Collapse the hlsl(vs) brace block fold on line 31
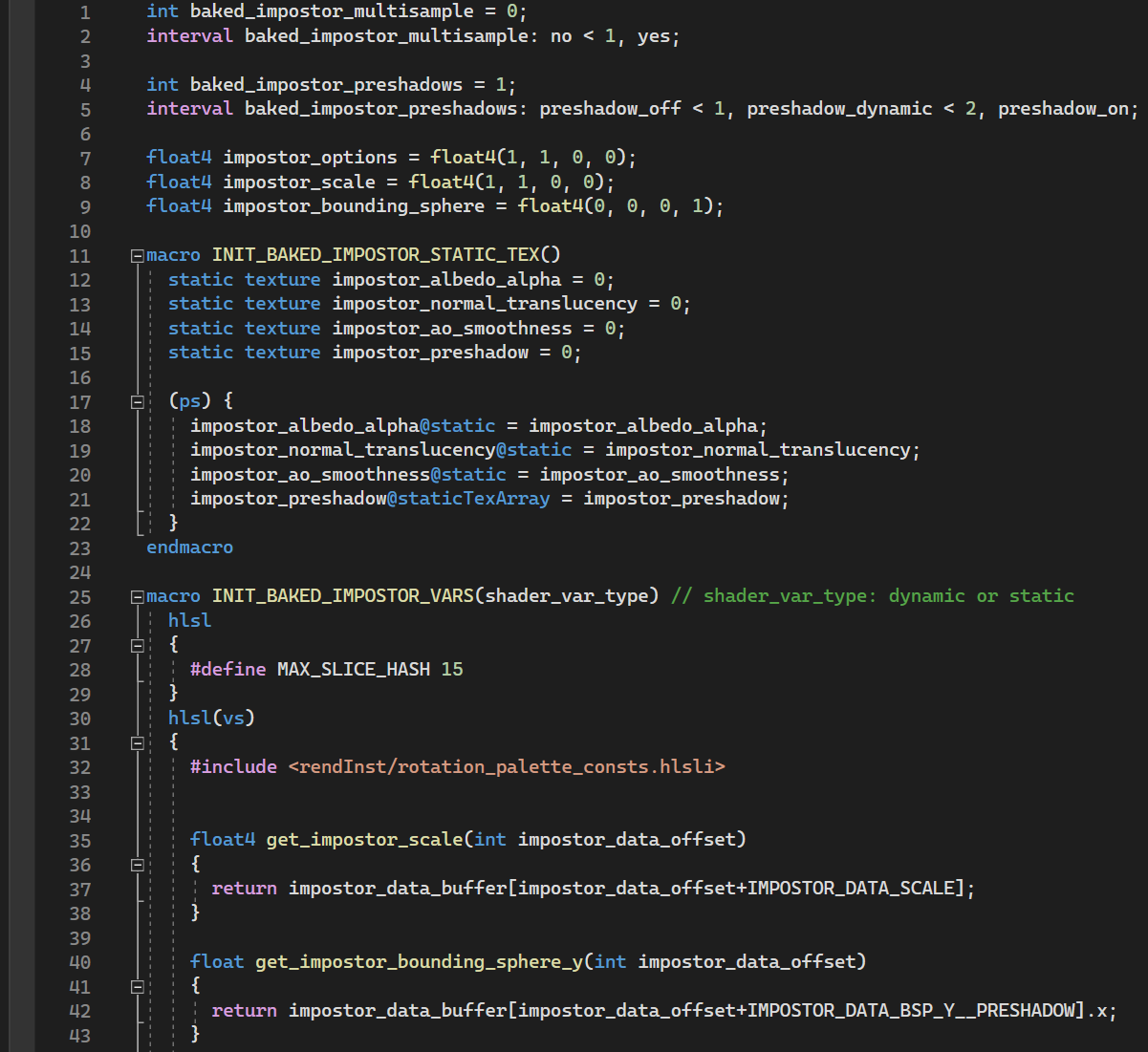Image resolution: width=1148 pixels, height=1052 pixels. 137,742
